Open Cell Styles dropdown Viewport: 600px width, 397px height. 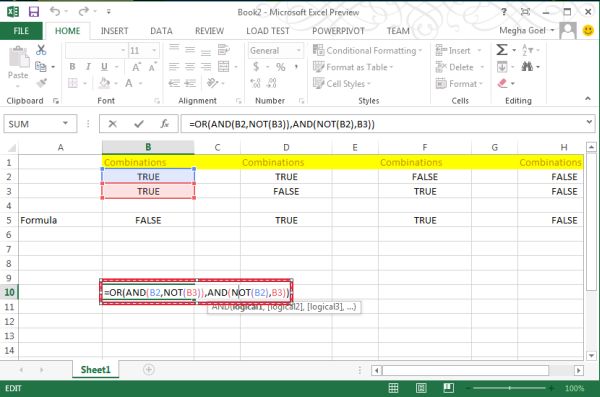pyautogui.click(x=342, y=83)
